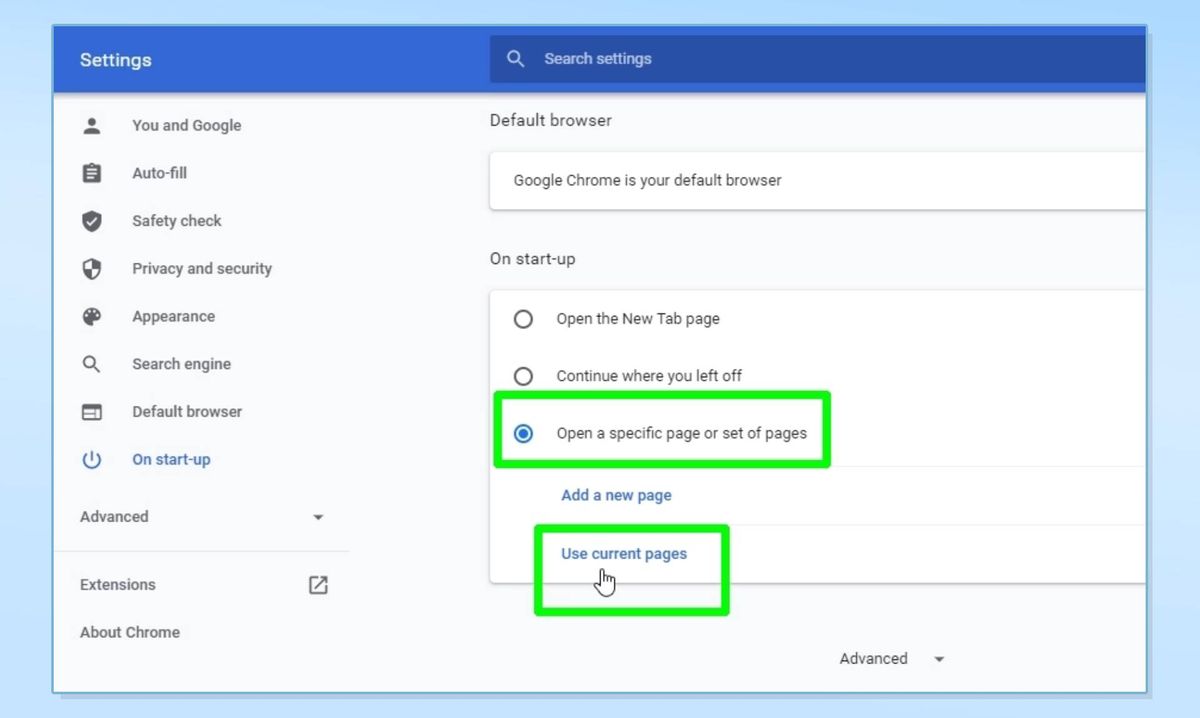Select Open a specific page or set of pages
The image size is (1200, 718).
[523, 433]
